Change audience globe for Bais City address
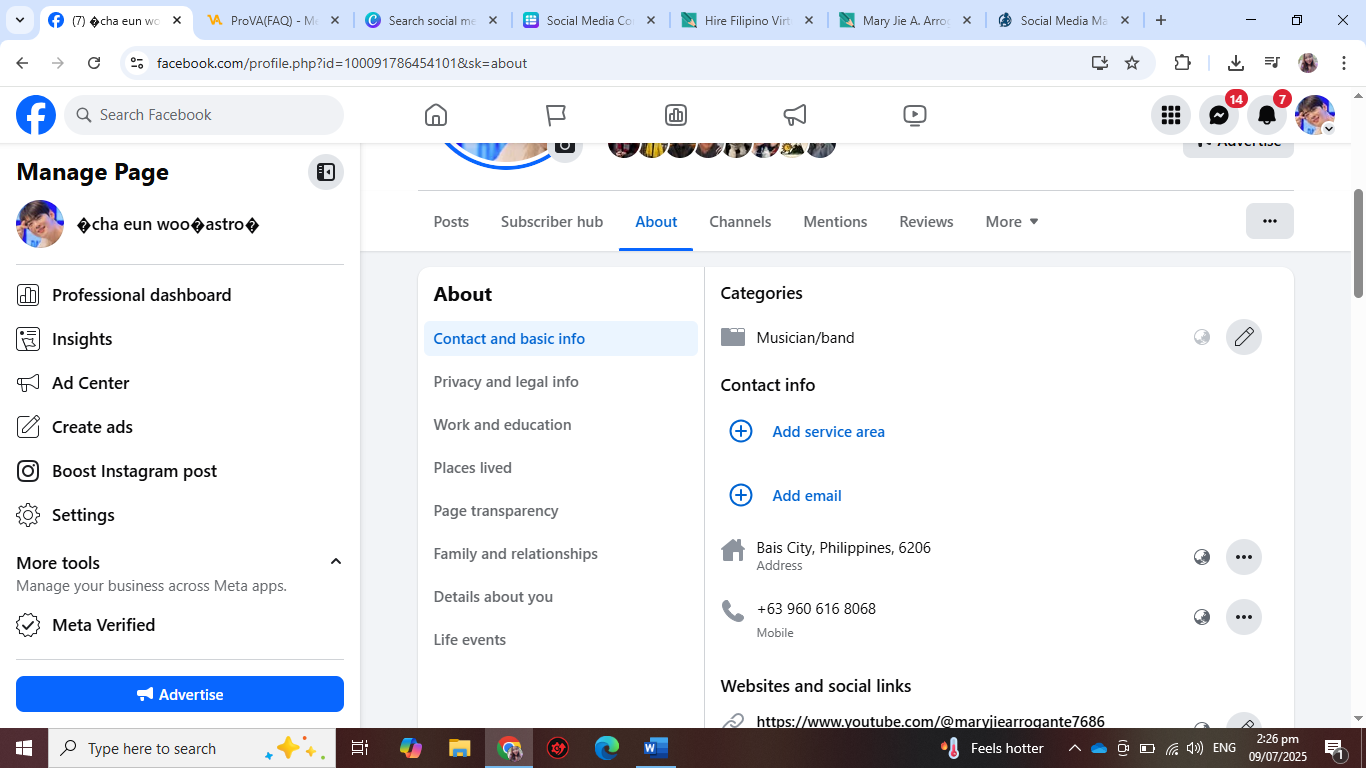Image resolution: width=1366 pixels, height=768 pixels. click(1202, 557)
